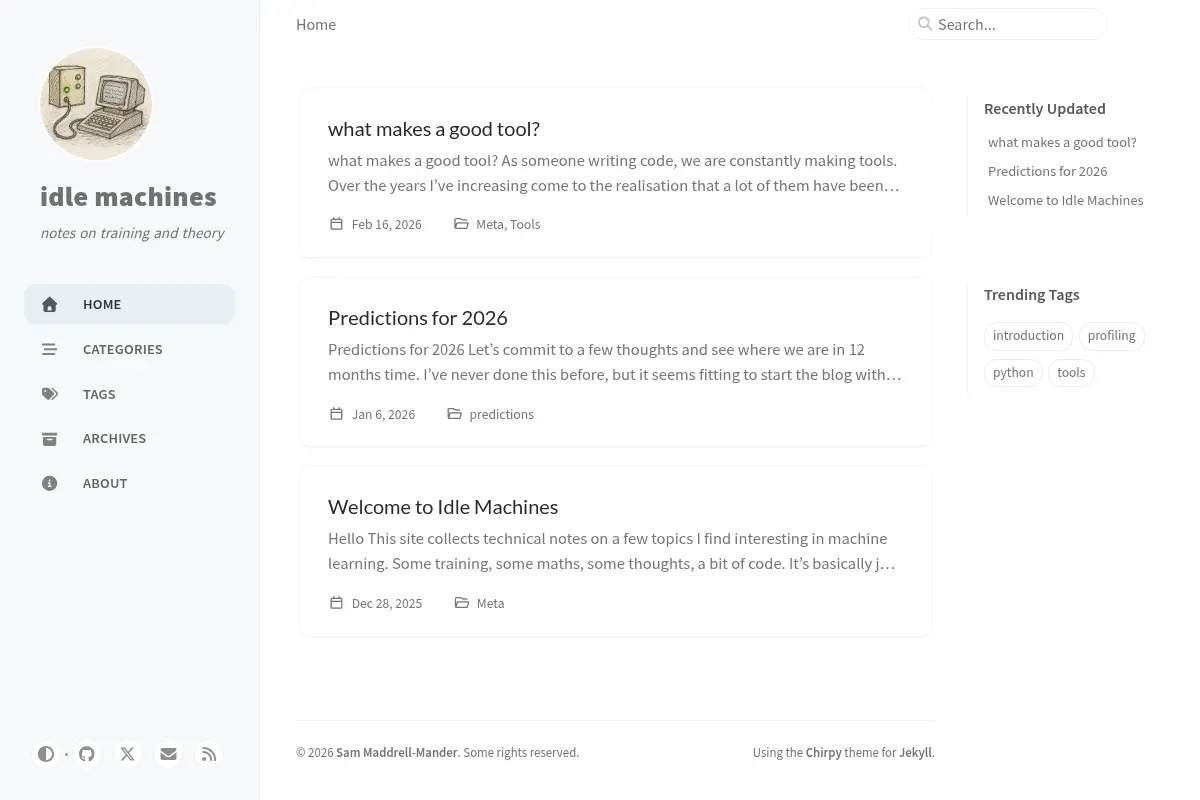Click the site avatar computer image

96,104
